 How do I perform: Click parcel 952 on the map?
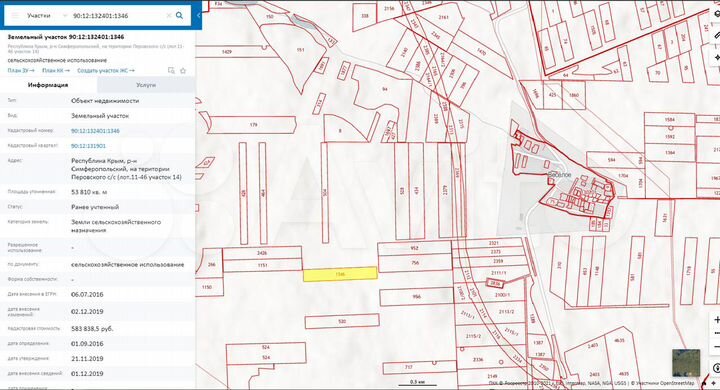pos(415,249)
